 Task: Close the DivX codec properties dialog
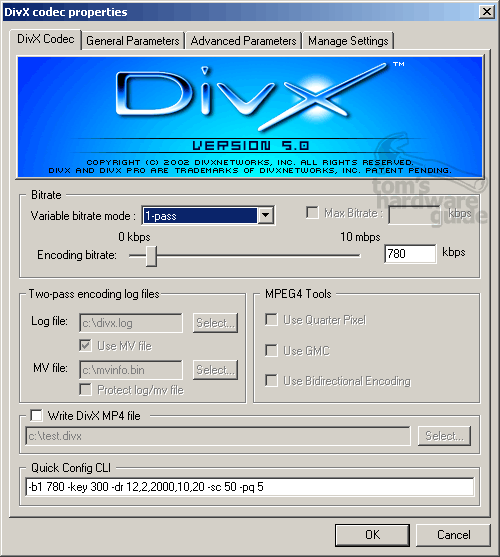pos(487,12)
